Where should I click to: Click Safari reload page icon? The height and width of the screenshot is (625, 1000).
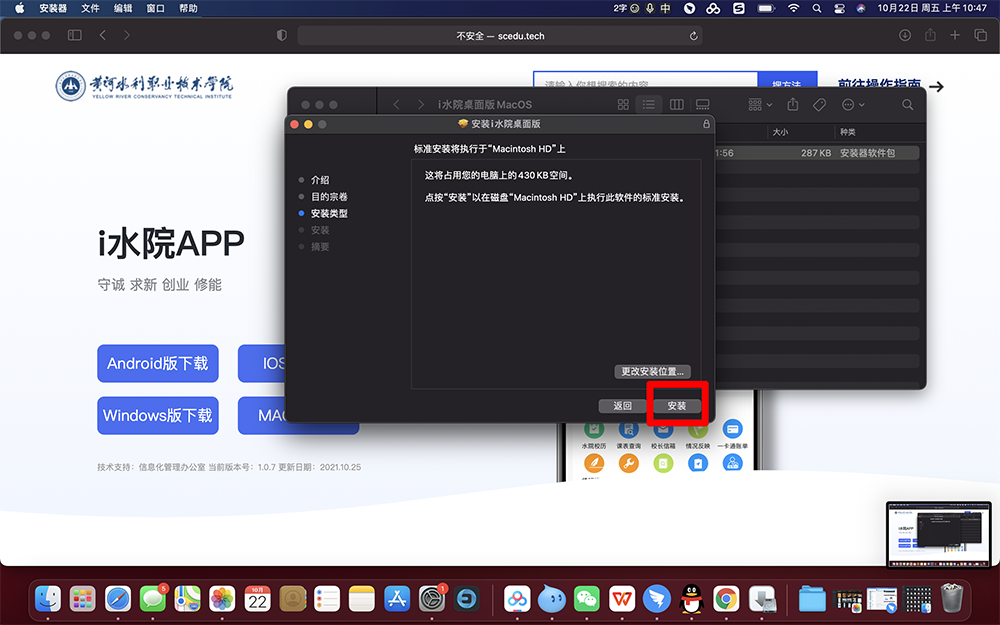(694, 36)
